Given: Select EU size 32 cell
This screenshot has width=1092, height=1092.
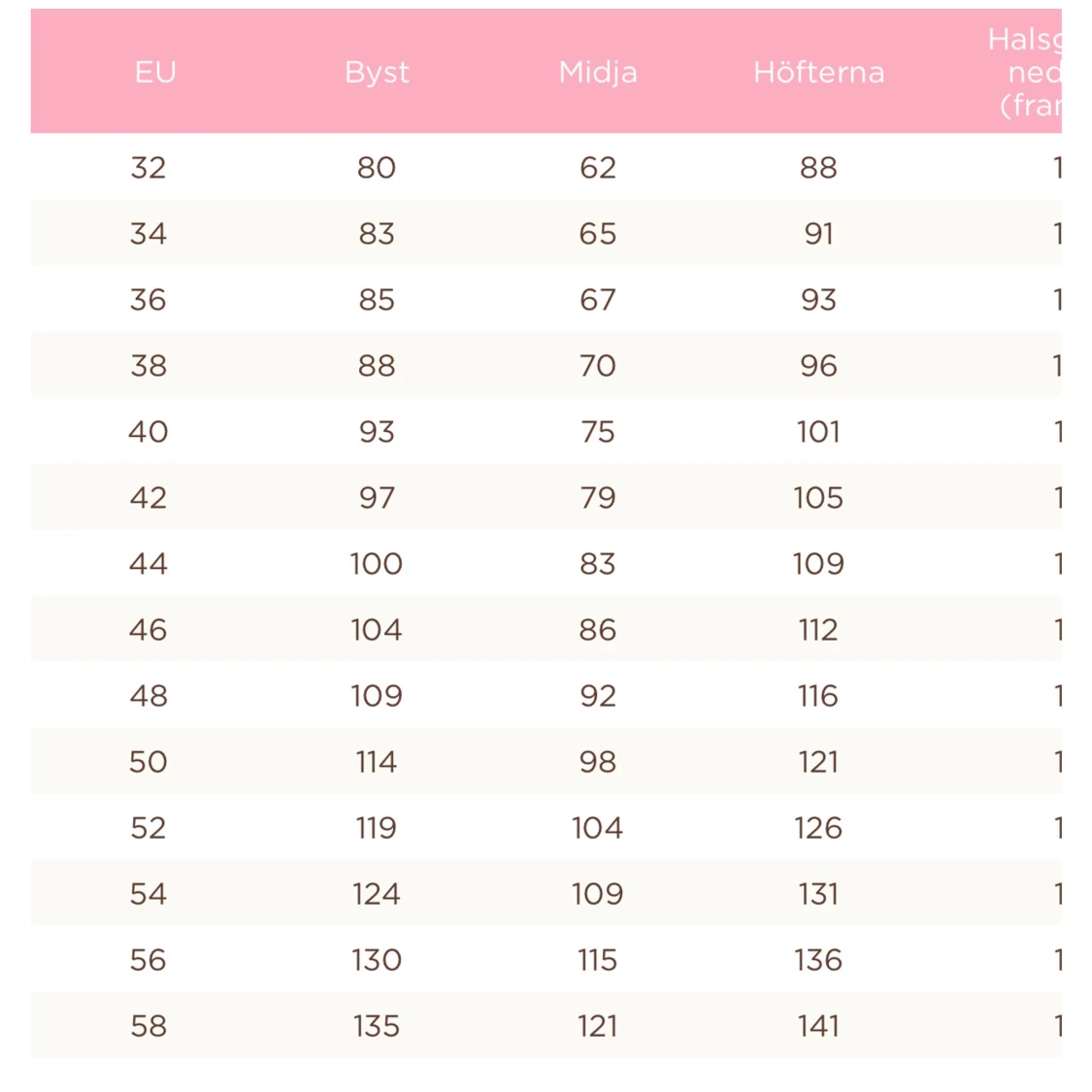Looking at the screenshot, I should (149, 168).
